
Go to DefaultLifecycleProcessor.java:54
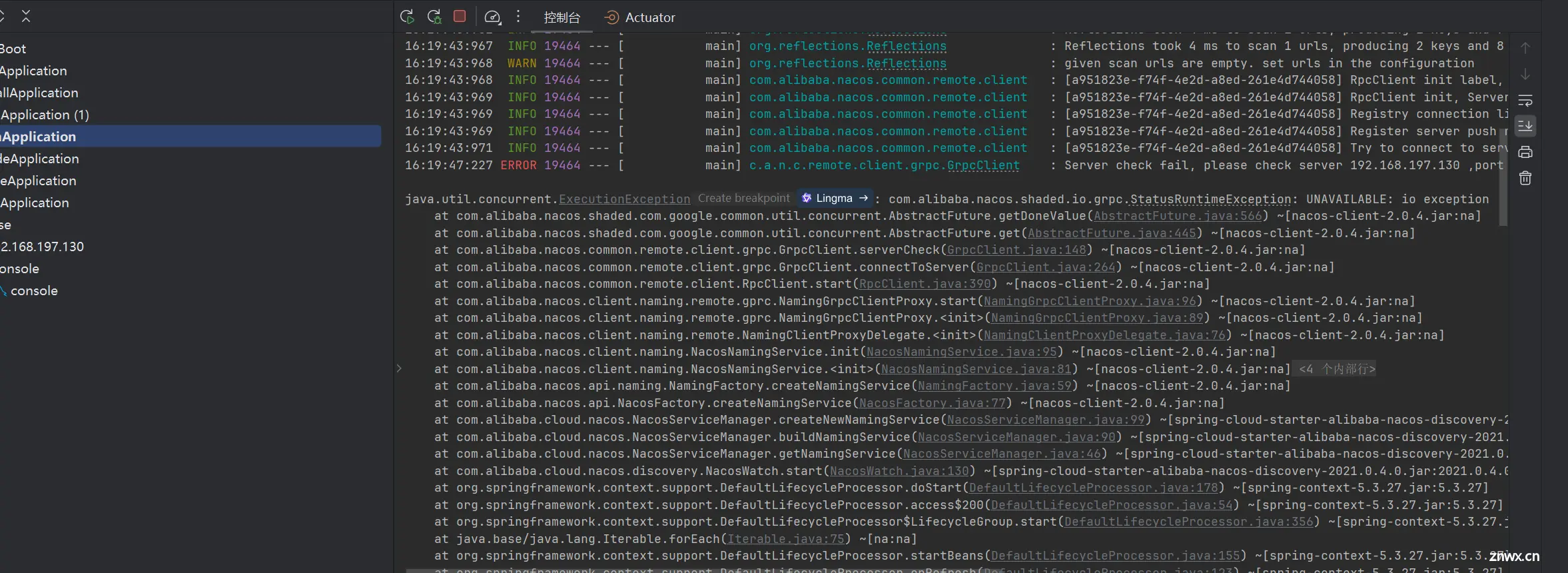1112,505
